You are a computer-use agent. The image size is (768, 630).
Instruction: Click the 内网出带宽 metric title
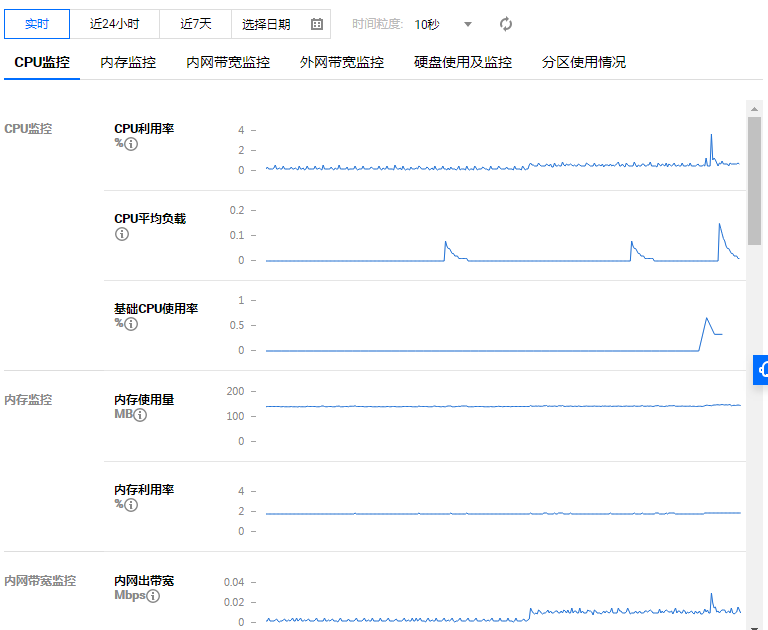[x=144, y=581]
